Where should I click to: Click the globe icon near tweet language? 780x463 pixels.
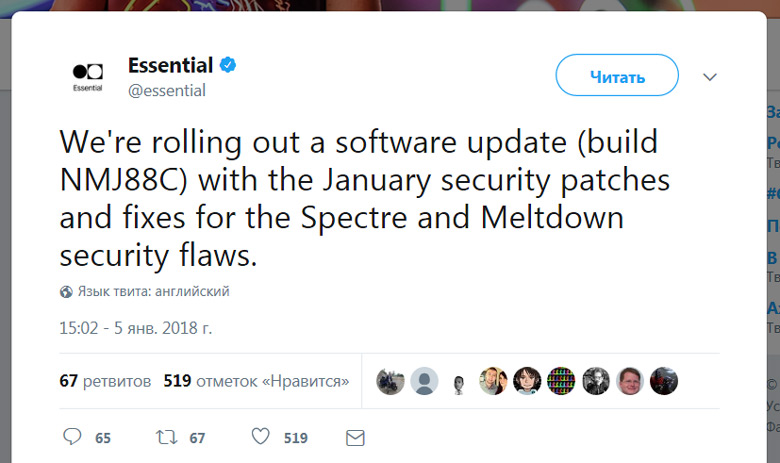click(x=66, y=292)
